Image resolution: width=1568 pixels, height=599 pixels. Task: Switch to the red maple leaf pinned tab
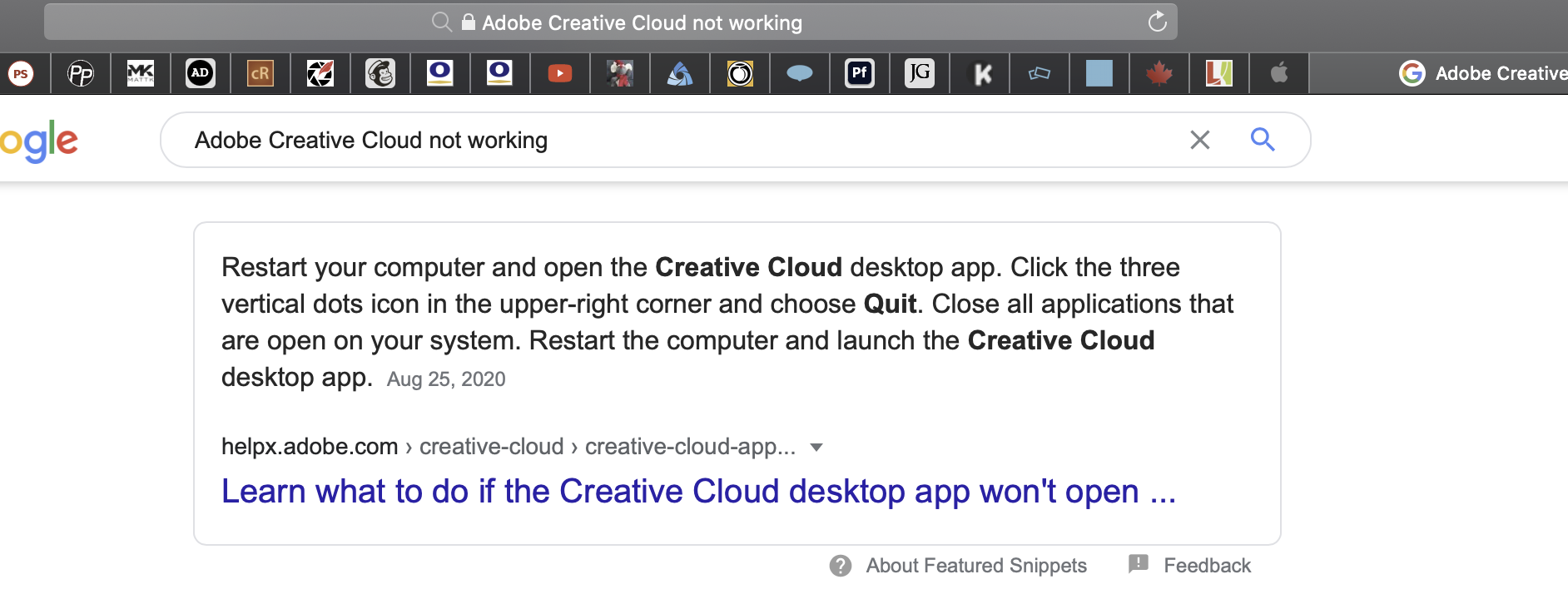[x=1159, y=74]
